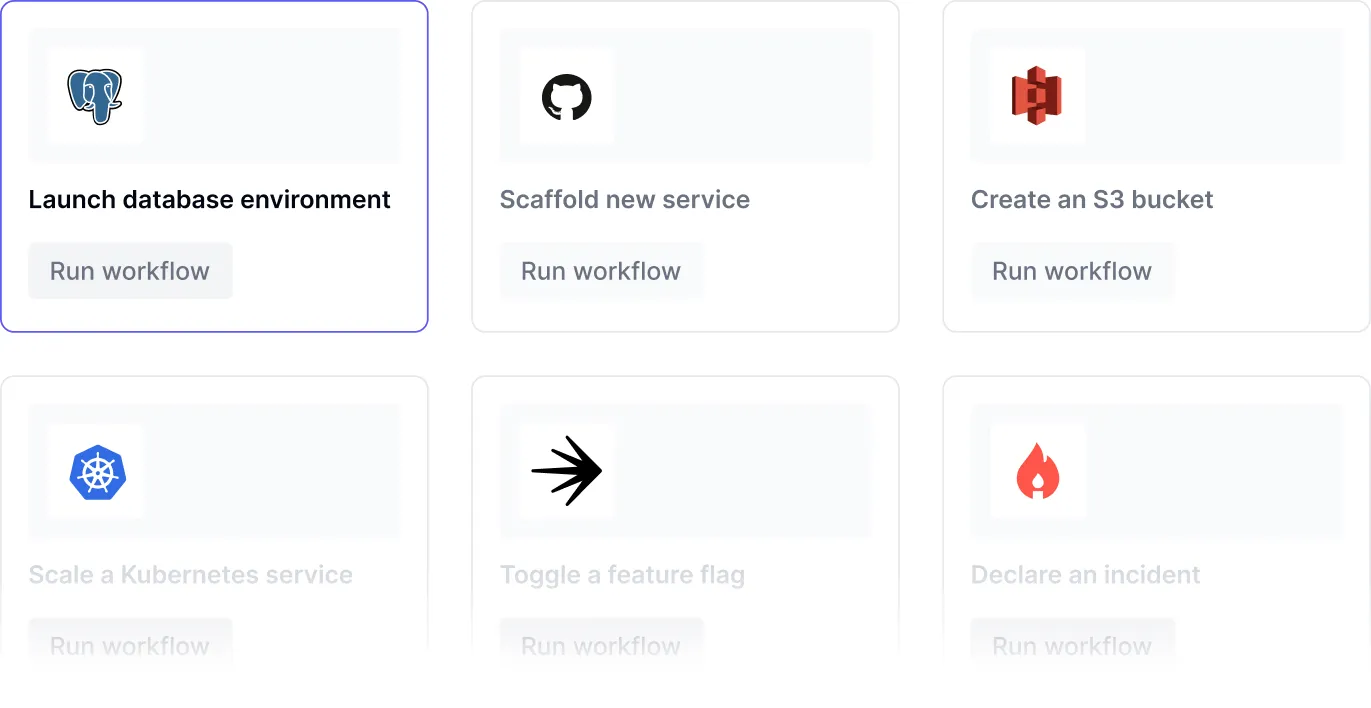1371x708 pixels.
Task: Click the GitHub icon thumbnail tile
Action: [566, 95]
